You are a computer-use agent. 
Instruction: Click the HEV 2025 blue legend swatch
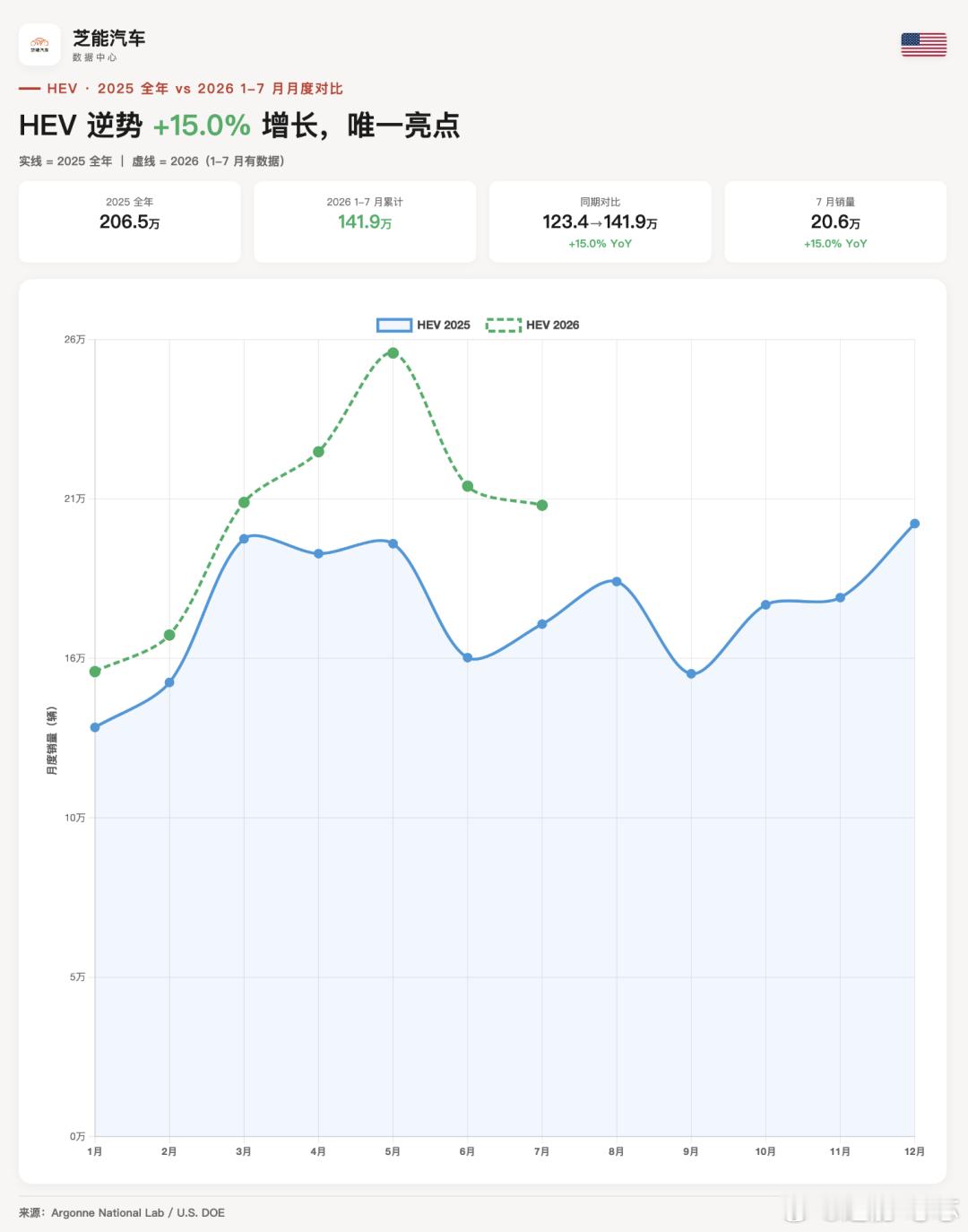[x=394, y=325]
